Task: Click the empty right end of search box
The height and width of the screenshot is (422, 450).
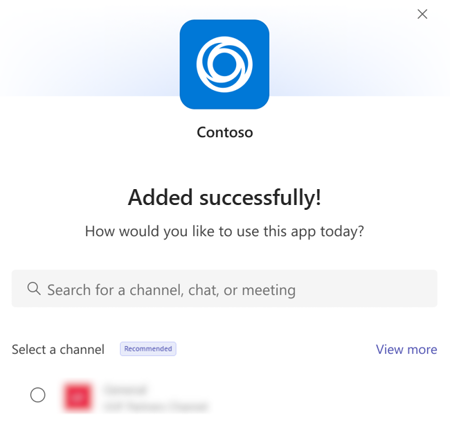Action: click(x=367, y=289)
